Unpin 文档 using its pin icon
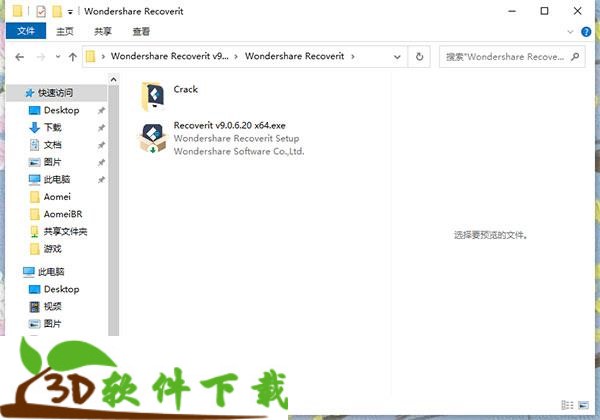The image size is (600, 420). tap(101, 145)
